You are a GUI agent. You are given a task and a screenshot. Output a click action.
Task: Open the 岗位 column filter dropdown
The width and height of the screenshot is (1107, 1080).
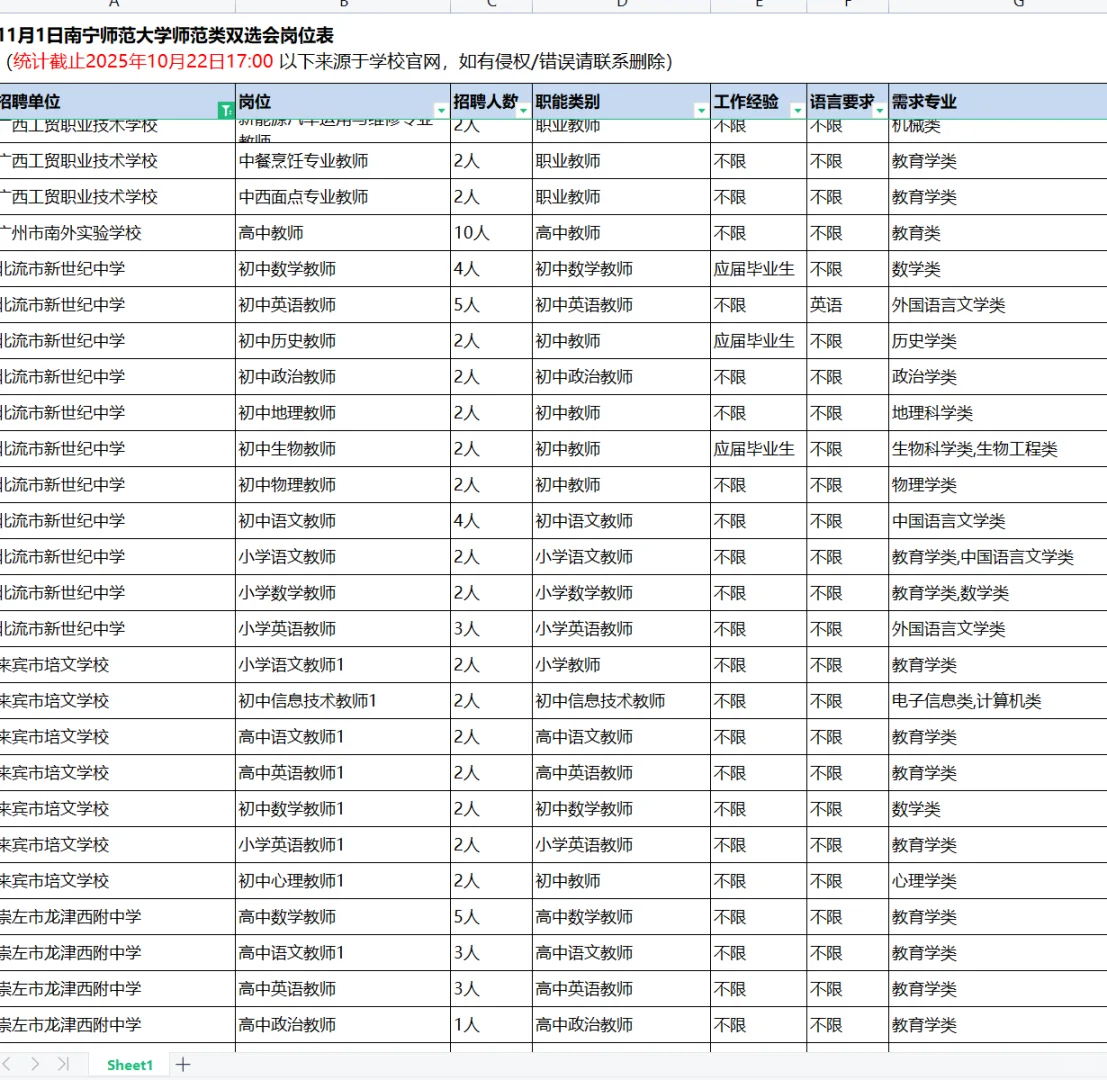[x=441, y=110]
